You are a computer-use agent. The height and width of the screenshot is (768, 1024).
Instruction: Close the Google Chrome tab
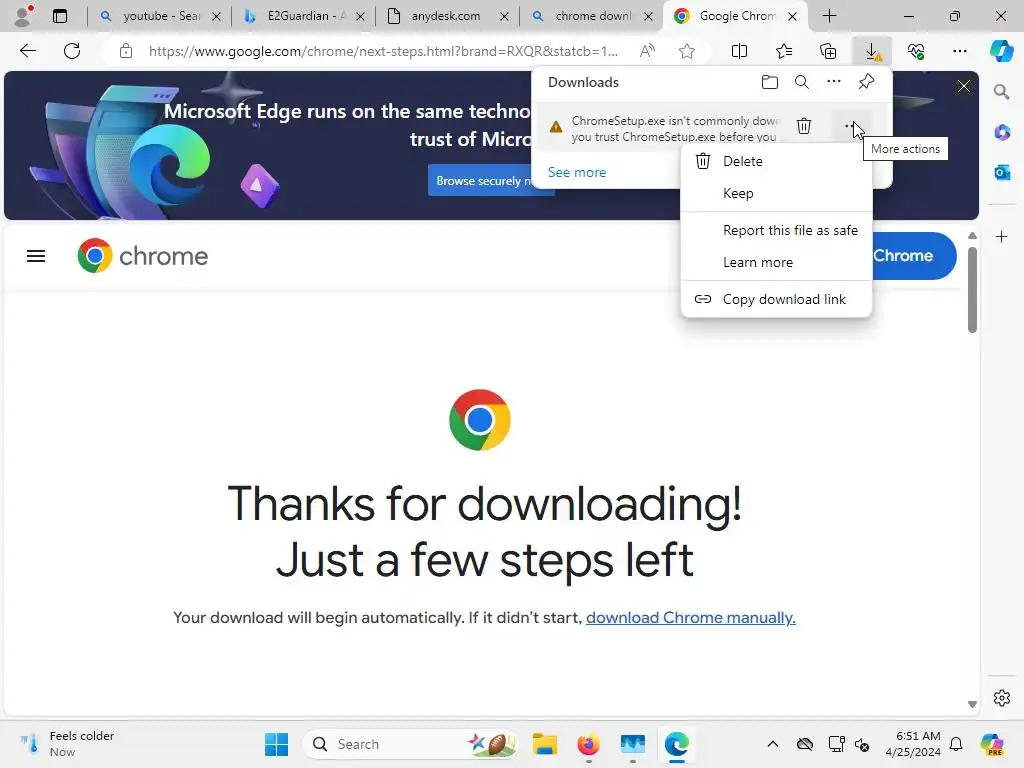(792, 16)
